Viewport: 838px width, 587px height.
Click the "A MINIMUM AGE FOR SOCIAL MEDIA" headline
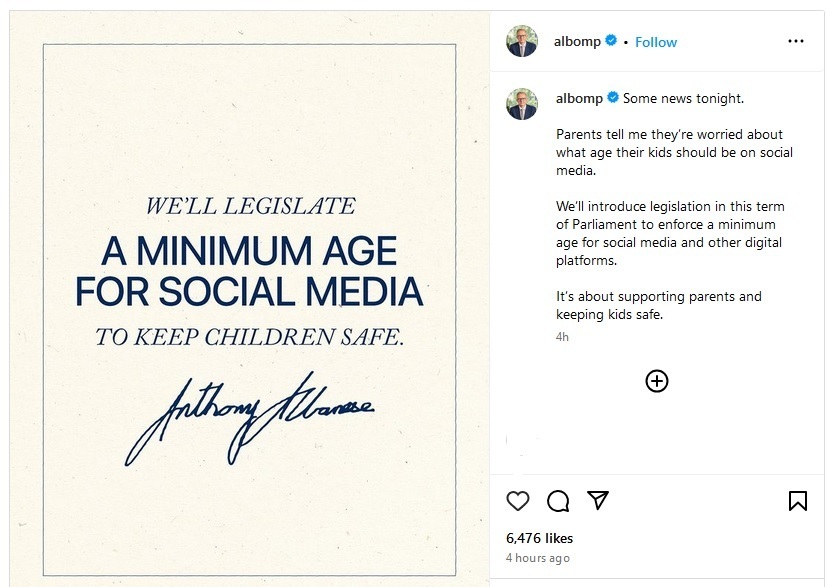[249, 270]
